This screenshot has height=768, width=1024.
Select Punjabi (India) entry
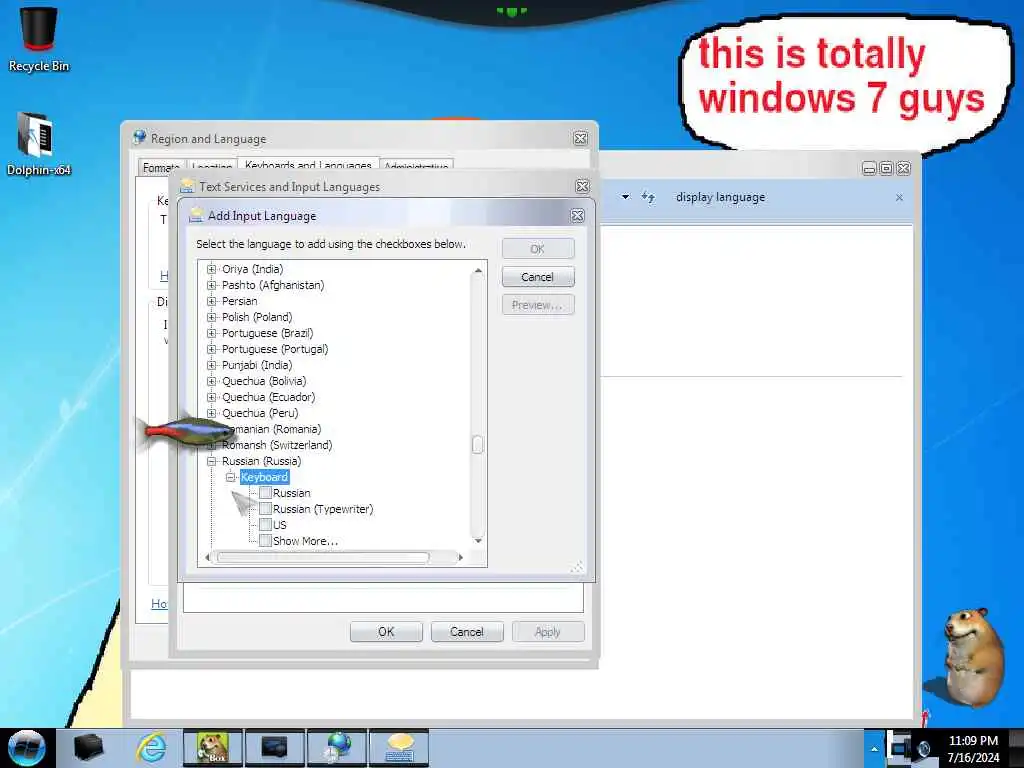coord(257,365)
